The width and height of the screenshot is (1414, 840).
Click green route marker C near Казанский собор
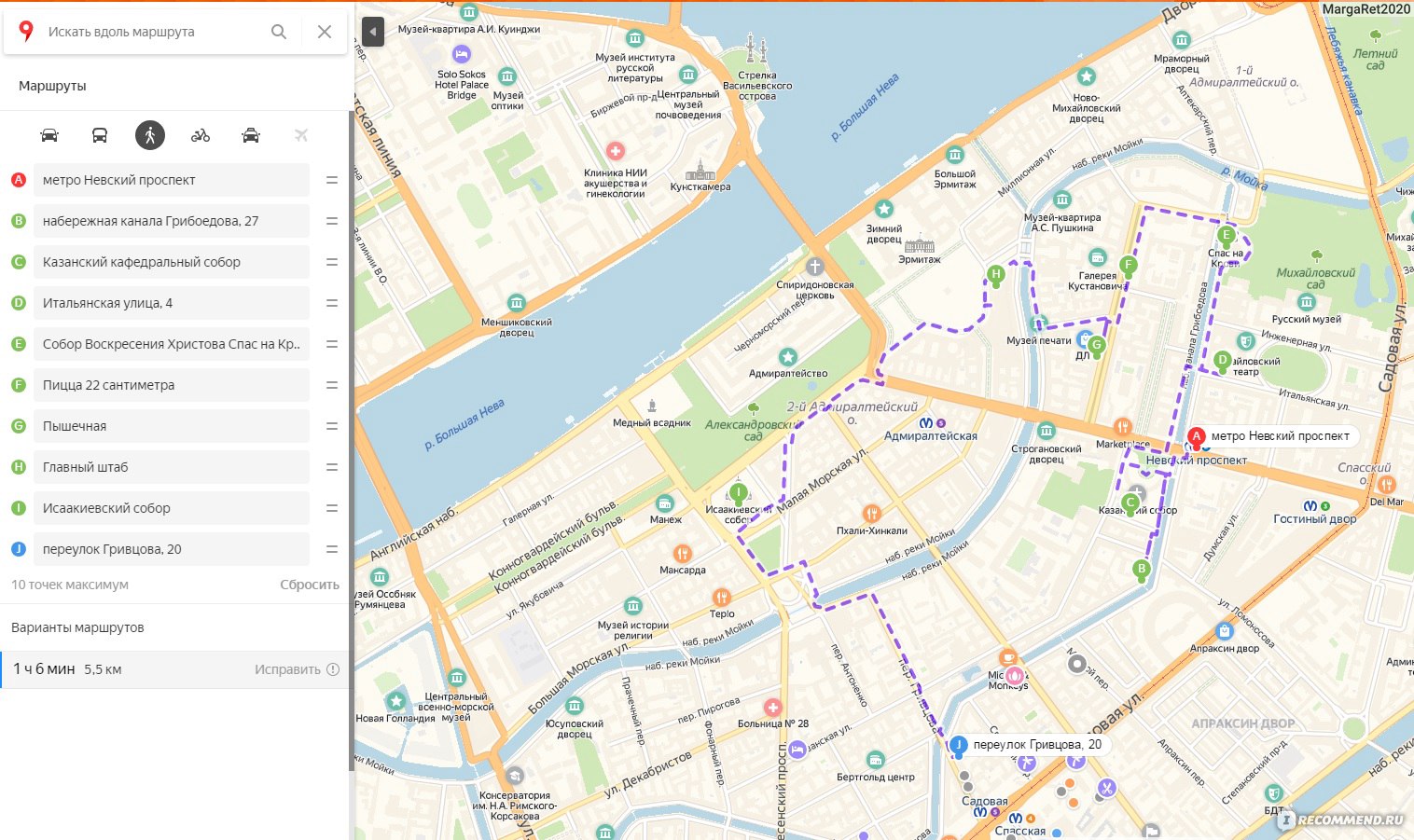[x=1130, y=503]
